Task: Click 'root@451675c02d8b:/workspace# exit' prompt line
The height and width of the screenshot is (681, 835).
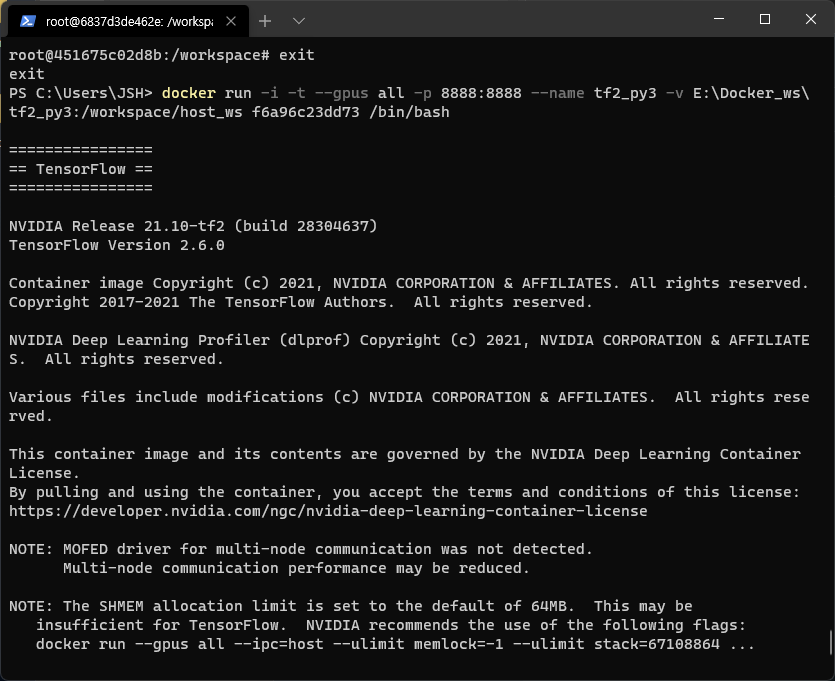Action: 162,55
